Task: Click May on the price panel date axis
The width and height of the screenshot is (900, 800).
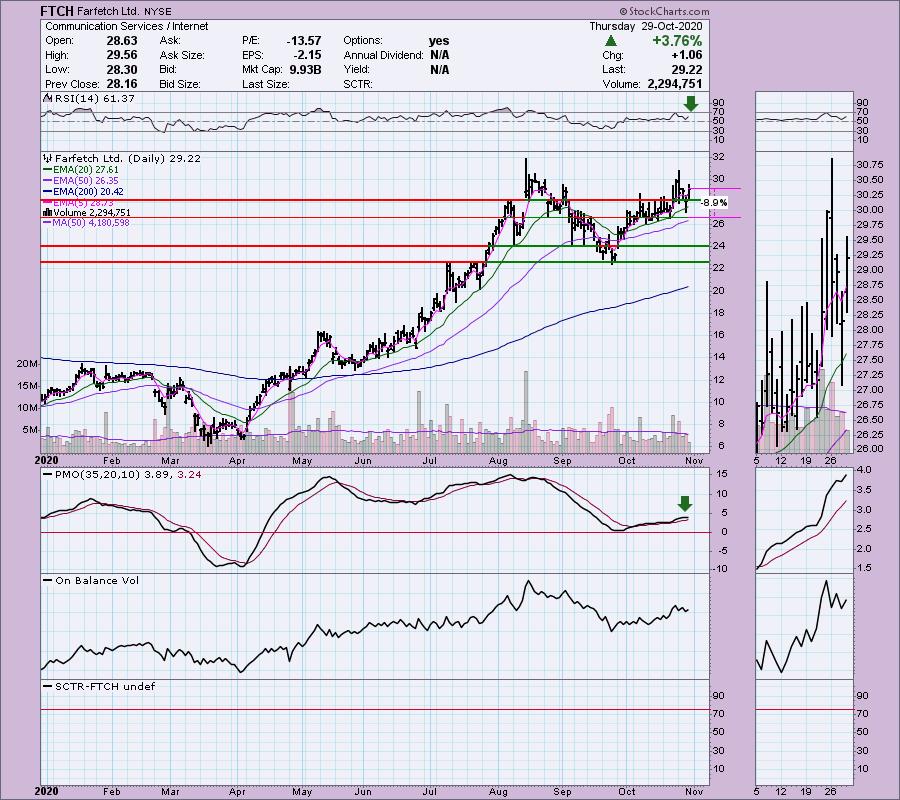Action: pyautogui.click(x=302, y=461)
